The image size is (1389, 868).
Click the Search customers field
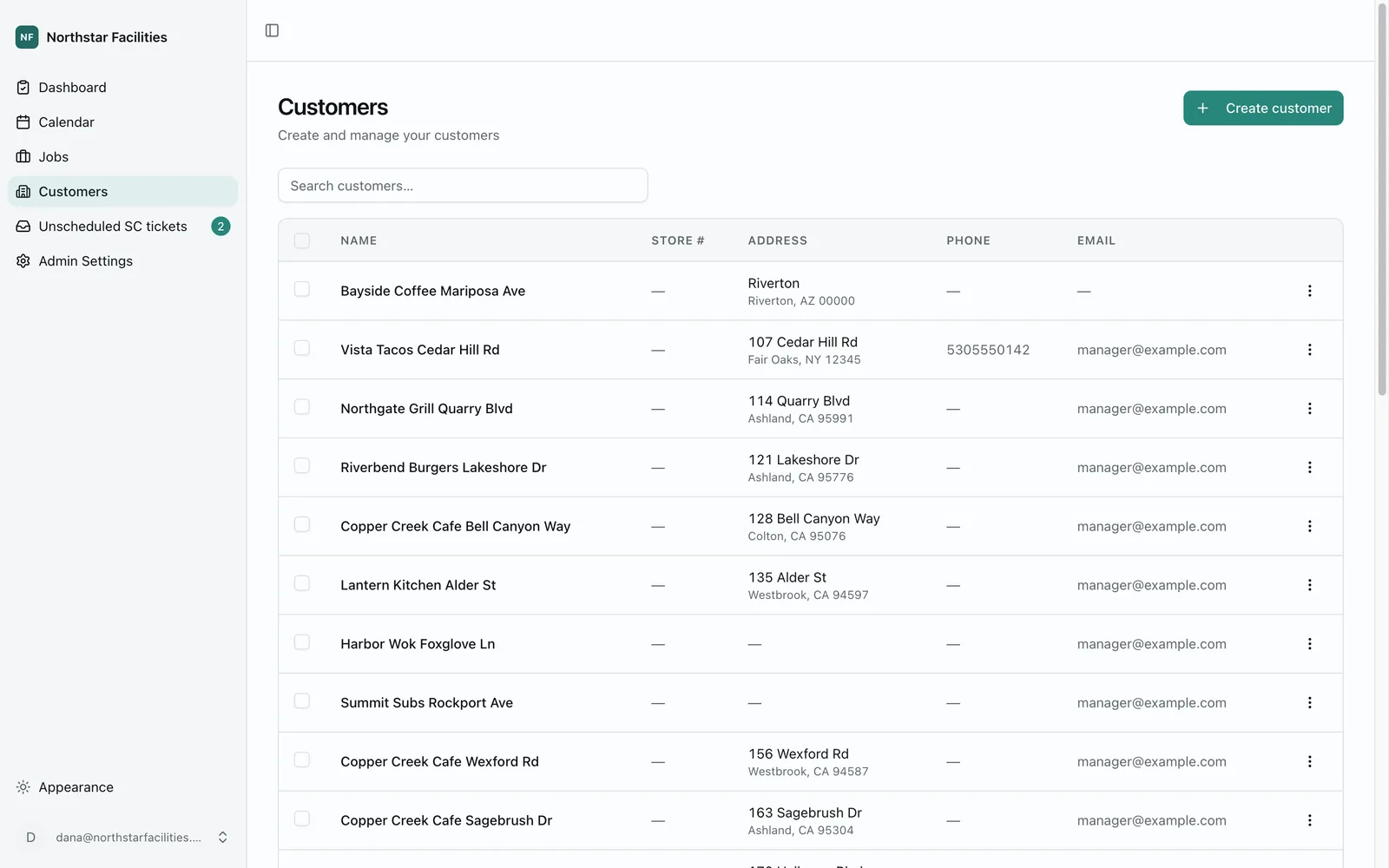click(x=463, y=186)
